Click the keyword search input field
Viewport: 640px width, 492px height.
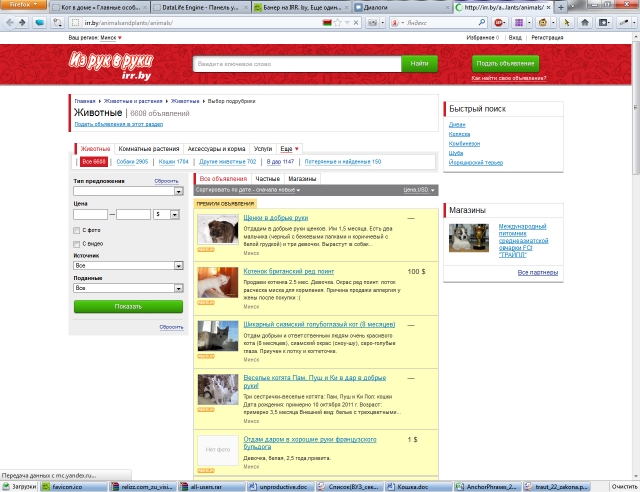[x=297, y=64]
